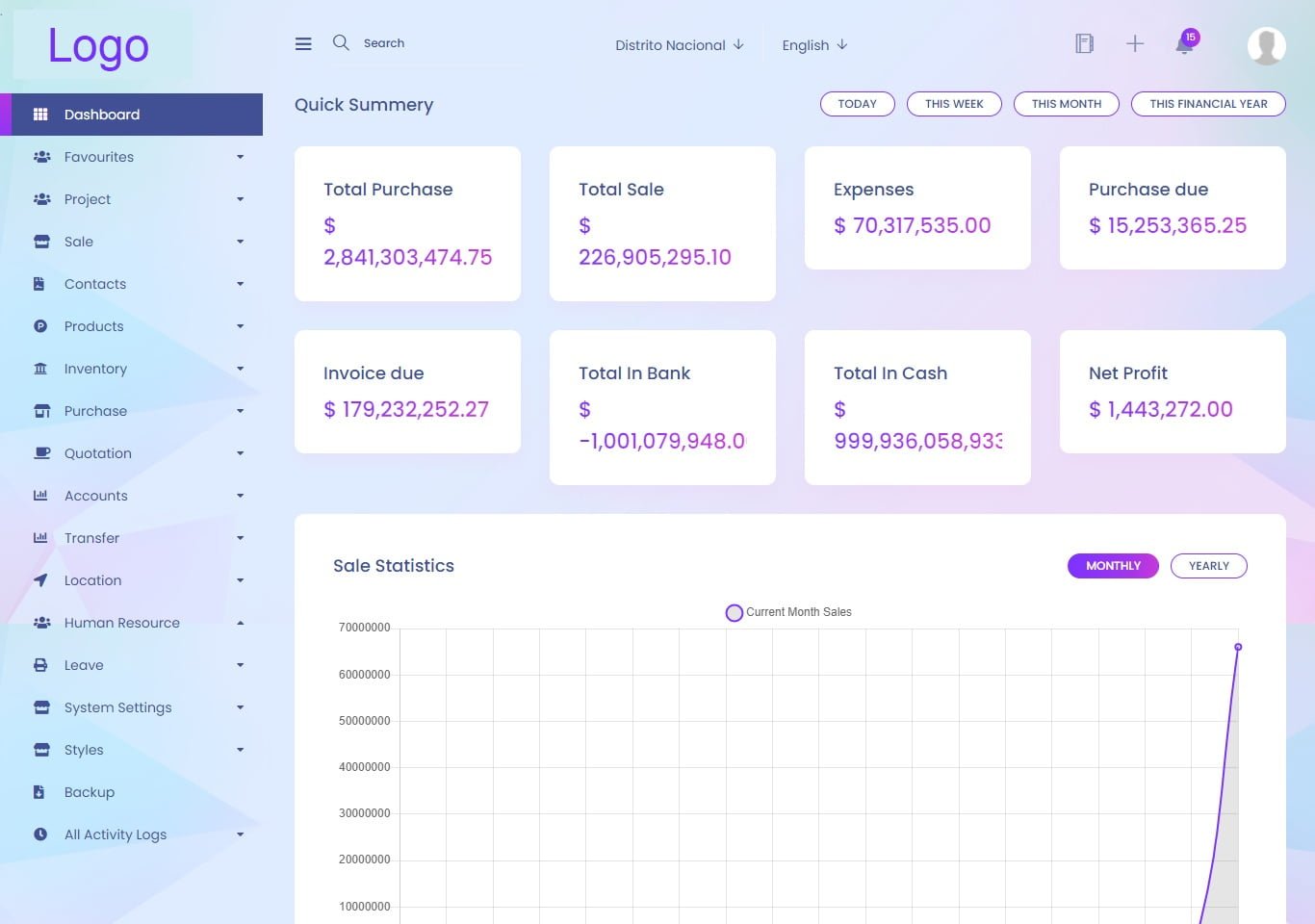Image resolution: width=1315 pixels, height=924 pixels.
Task: Open the notifications bell icon
Action: [1184, 45]
